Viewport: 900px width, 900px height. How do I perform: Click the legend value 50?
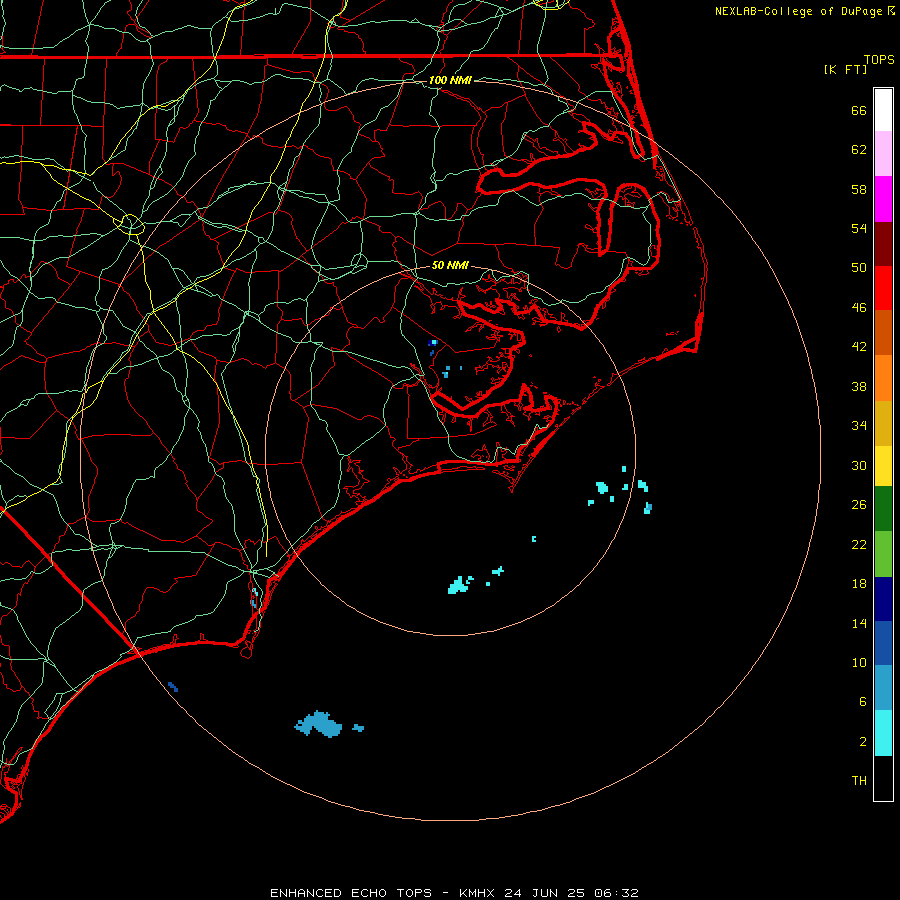pyautogui.click(x=859, y=268)
